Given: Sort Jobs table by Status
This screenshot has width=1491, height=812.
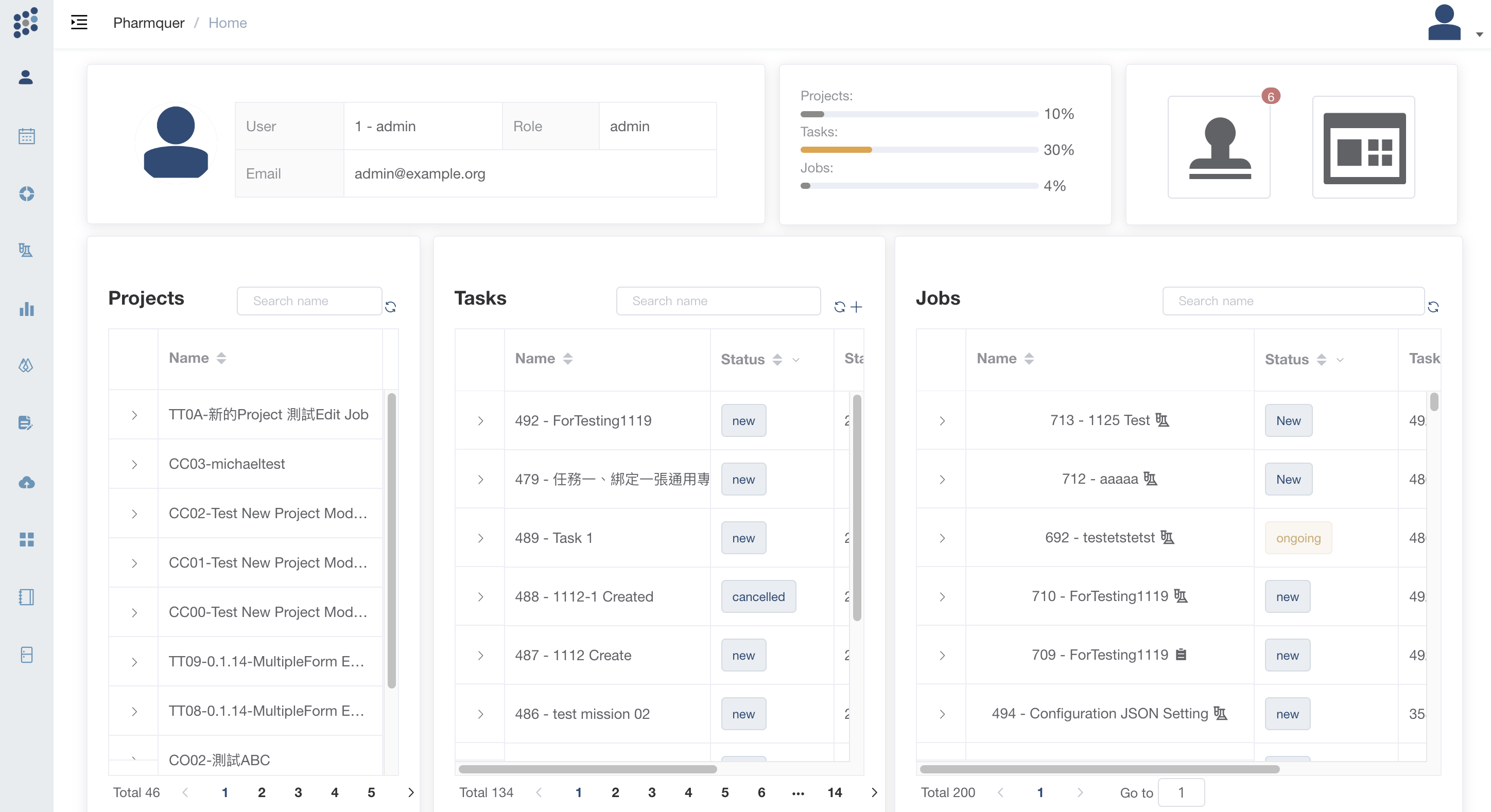Looking at the screenshot, I should pos(1322,359).
